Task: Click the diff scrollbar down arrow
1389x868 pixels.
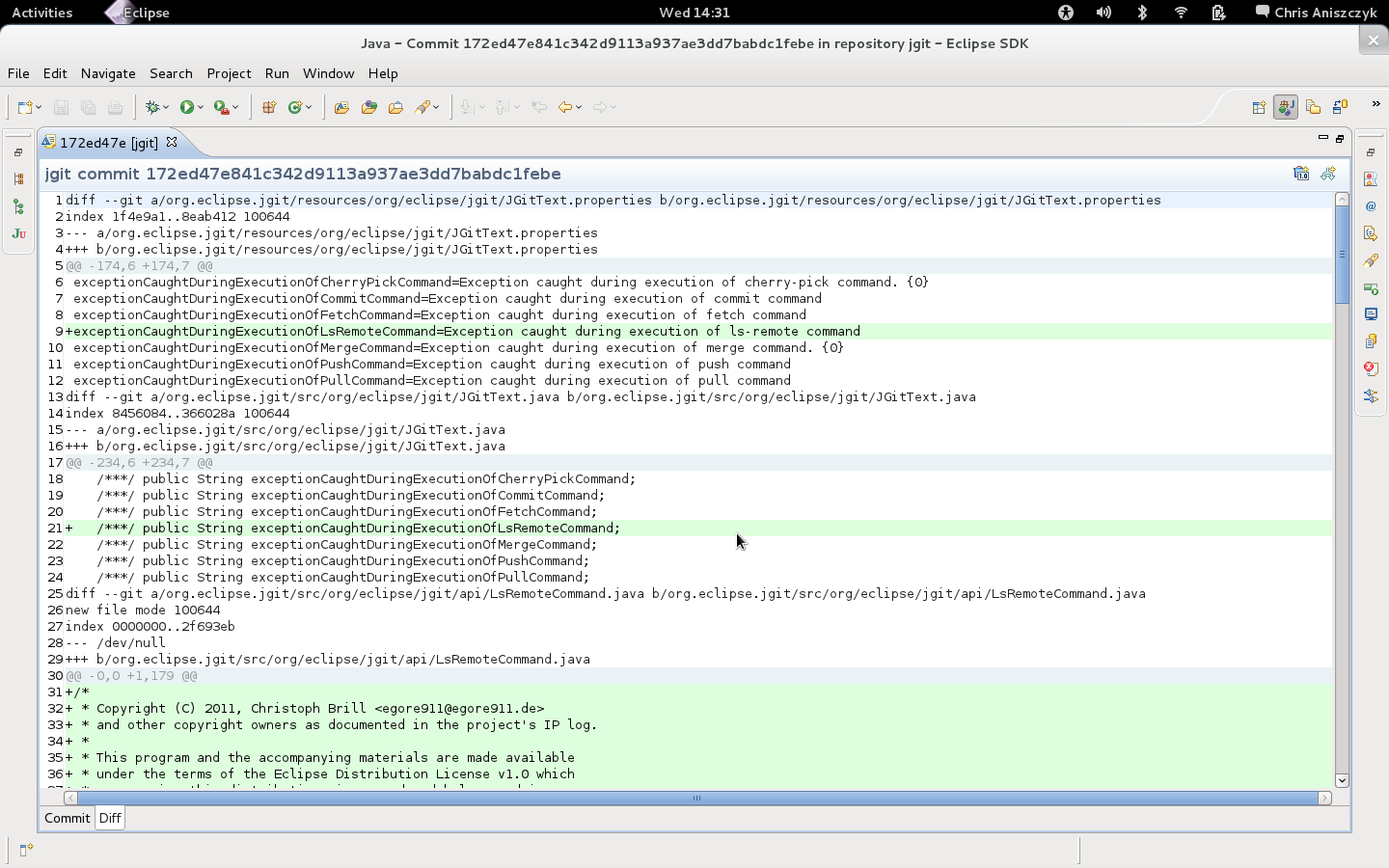Action: click(x=1342, y=780)
